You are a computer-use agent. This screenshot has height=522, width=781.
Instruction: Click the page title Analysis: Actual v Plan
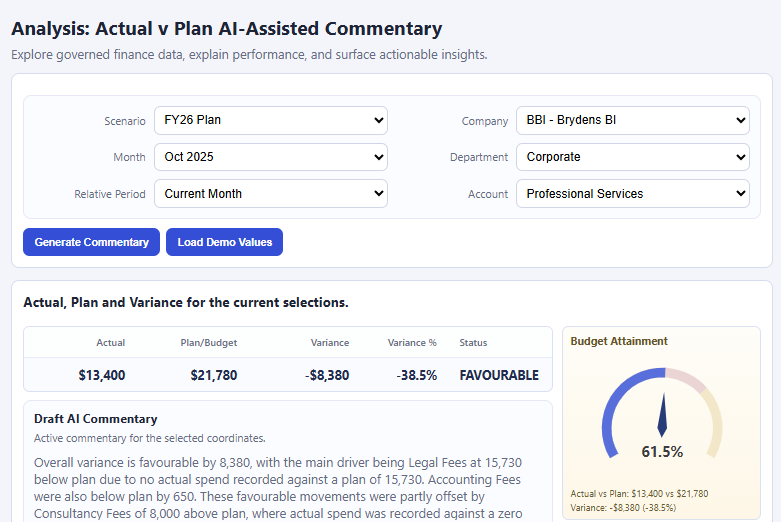(227, 28)
